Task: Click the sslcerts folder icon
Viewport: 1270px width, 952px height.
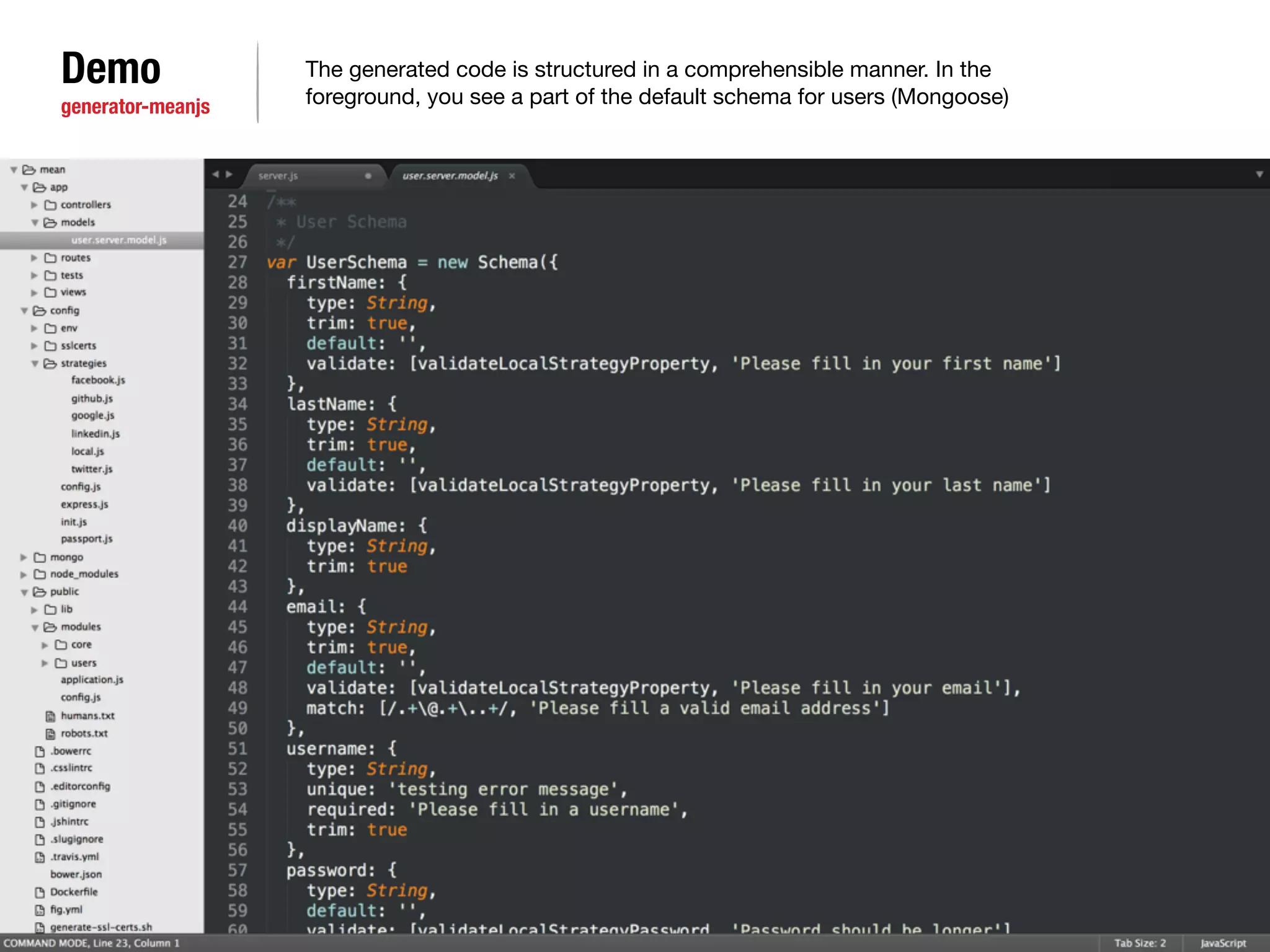Action: point(51,346)
